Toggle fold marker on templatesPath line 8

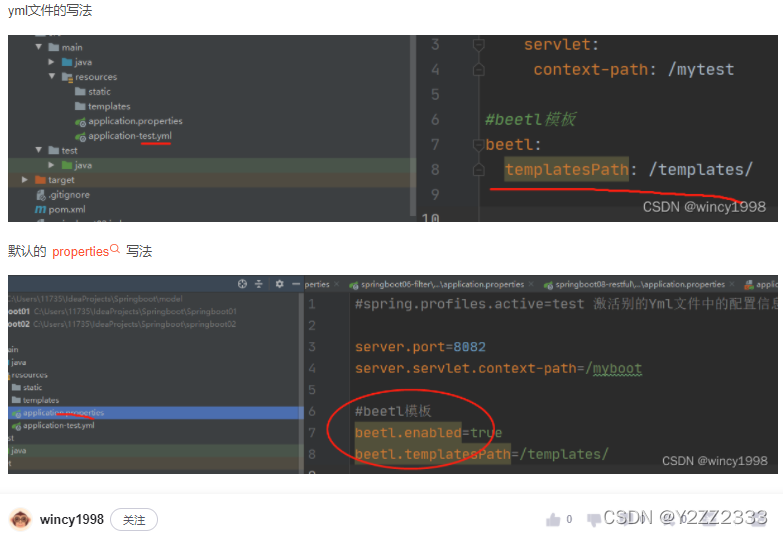(x=478, y=170)
